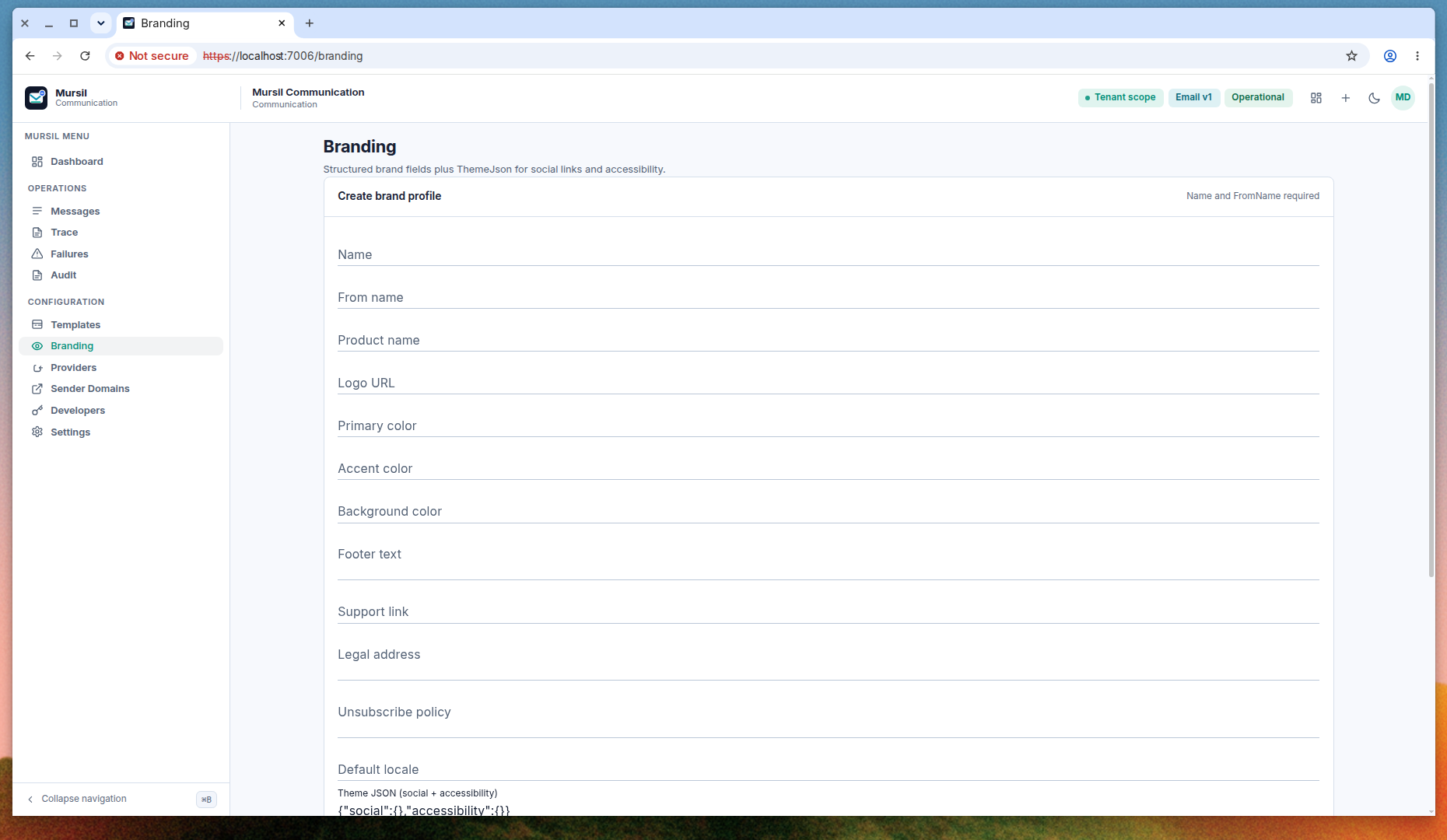
Task: Click the Sender Domains external-link icon
Action: (x=37, y=389)
